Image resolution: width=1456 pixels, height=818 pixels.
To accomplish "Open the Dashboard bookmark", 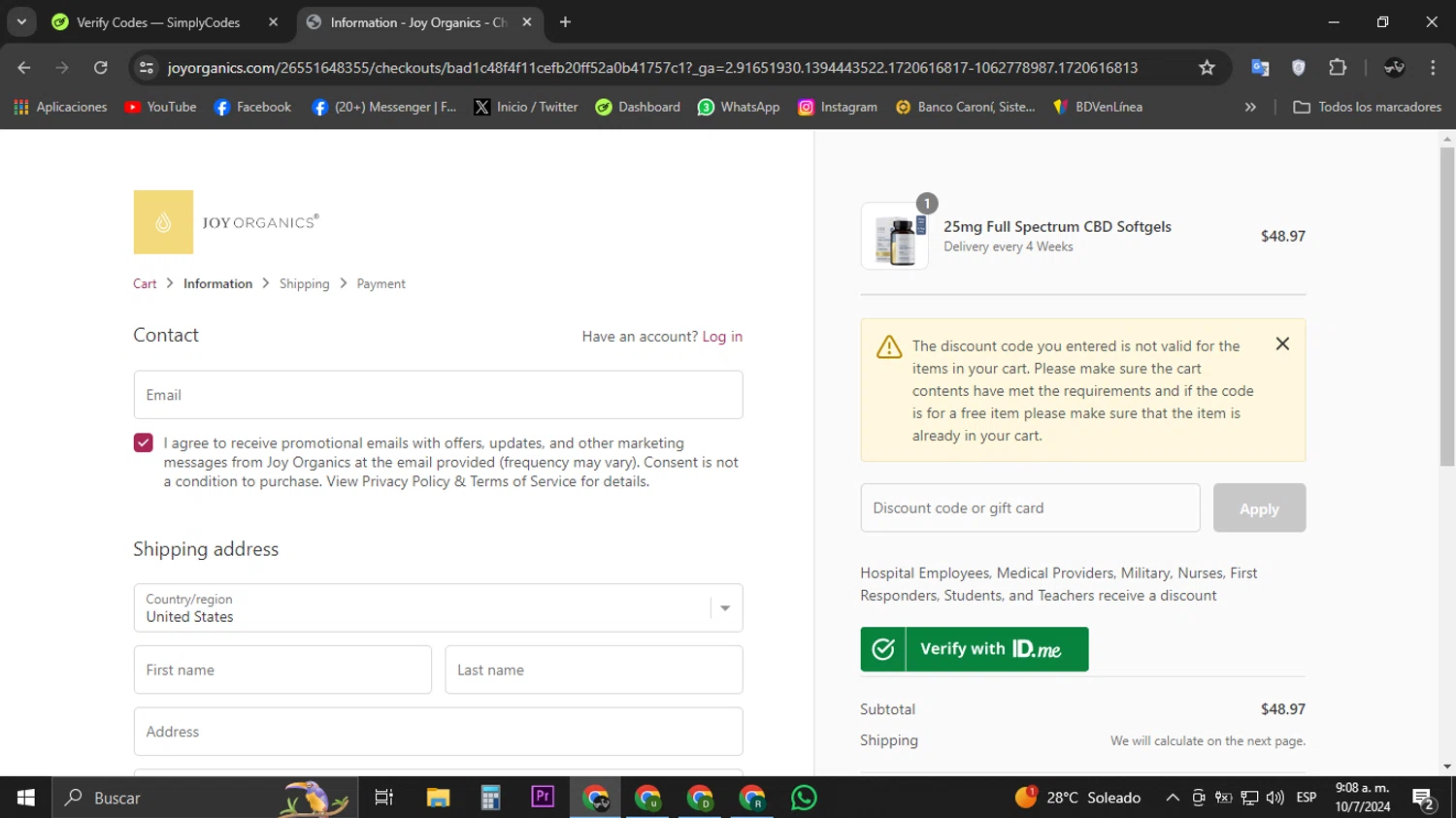I will click(638, 107).
